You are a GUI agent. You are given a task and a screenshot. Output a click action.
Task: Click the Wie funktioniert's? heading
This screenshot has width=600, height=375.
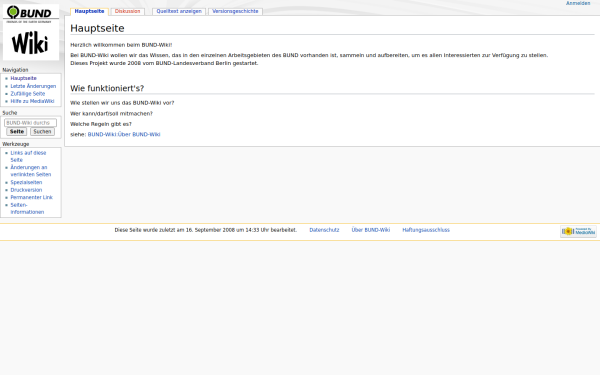point(107,88)
